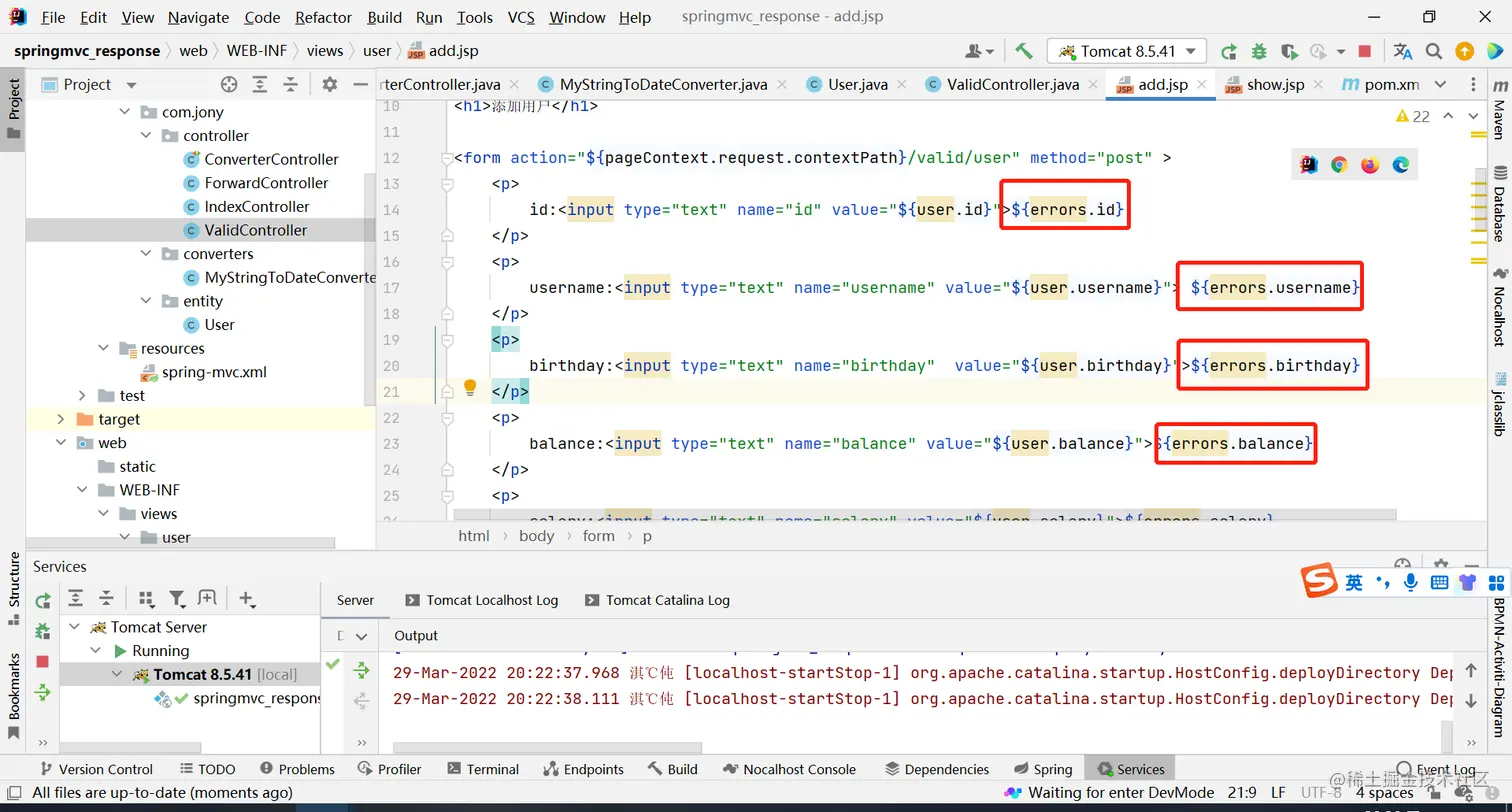
Task: Open the Version Control tool window
Action: (96, 769)
